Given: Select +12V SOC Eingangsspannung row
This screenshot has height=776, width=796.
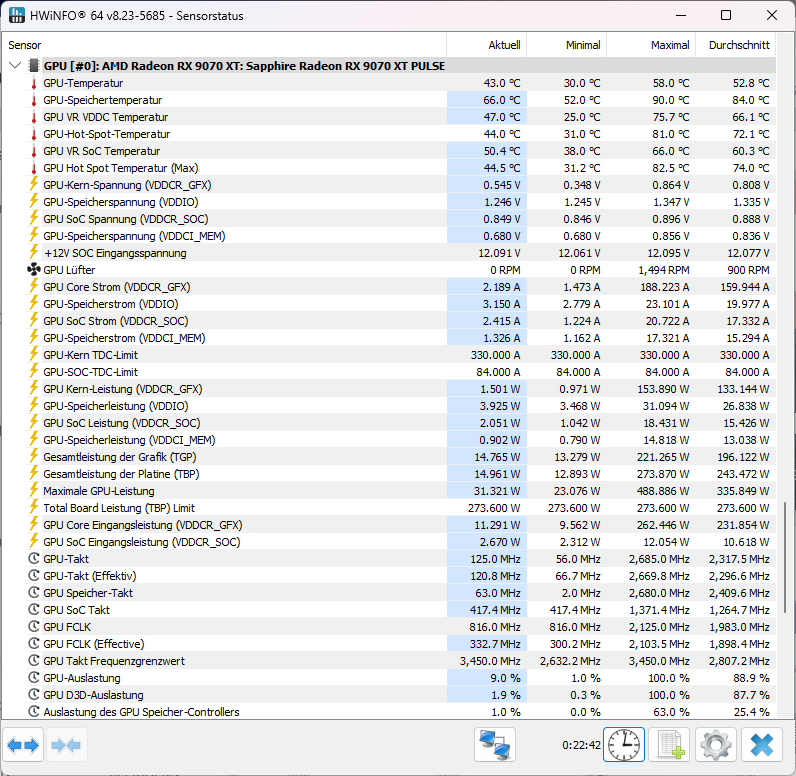Looking at the screenshot, I should click(x=401, y=253).
